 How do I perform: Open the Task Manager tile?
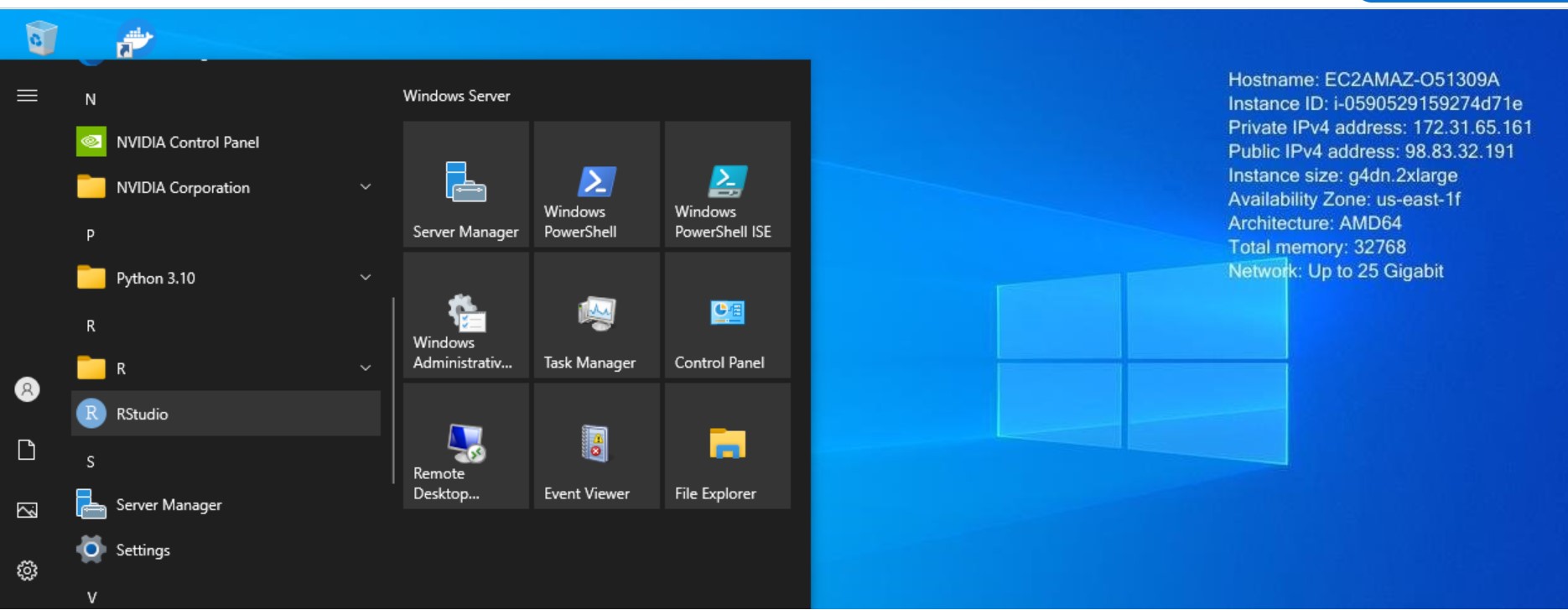pyautogui.click(x=597, y=315)
